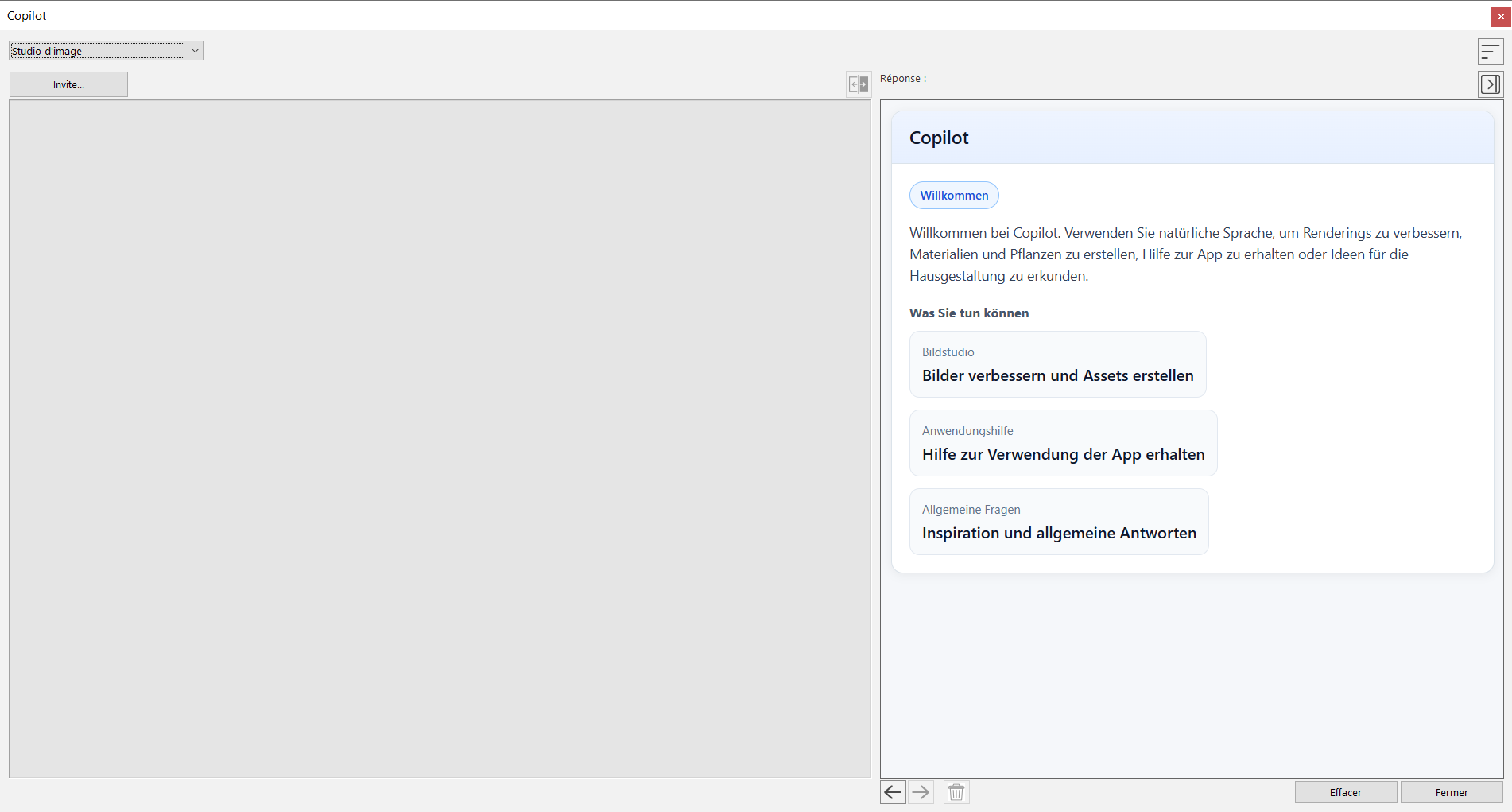Choose the Allgemeine Fragen card
This screenshot has width=1512, height=812.
click(1059, 522)
